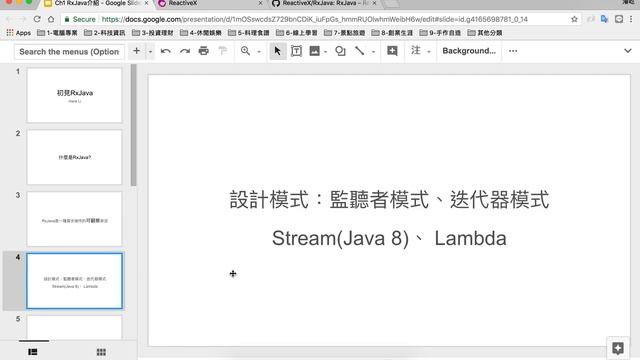The image size is (640, 360).
Task: Click the print icon
Action: (x=204, y=51)
